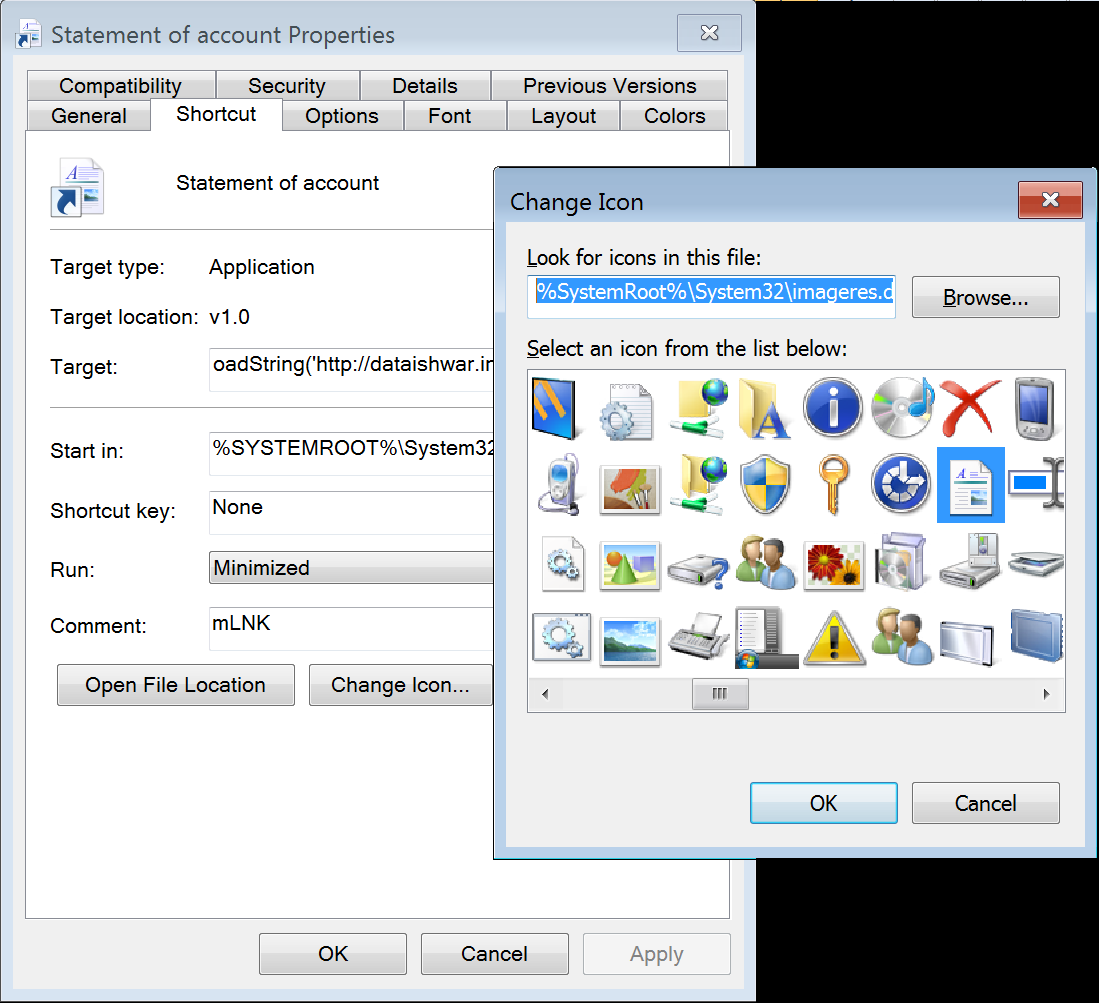This screenshot has height=1003, width=1099.
Task: Pick the golden key icon
Action: [x=833, y=484]
